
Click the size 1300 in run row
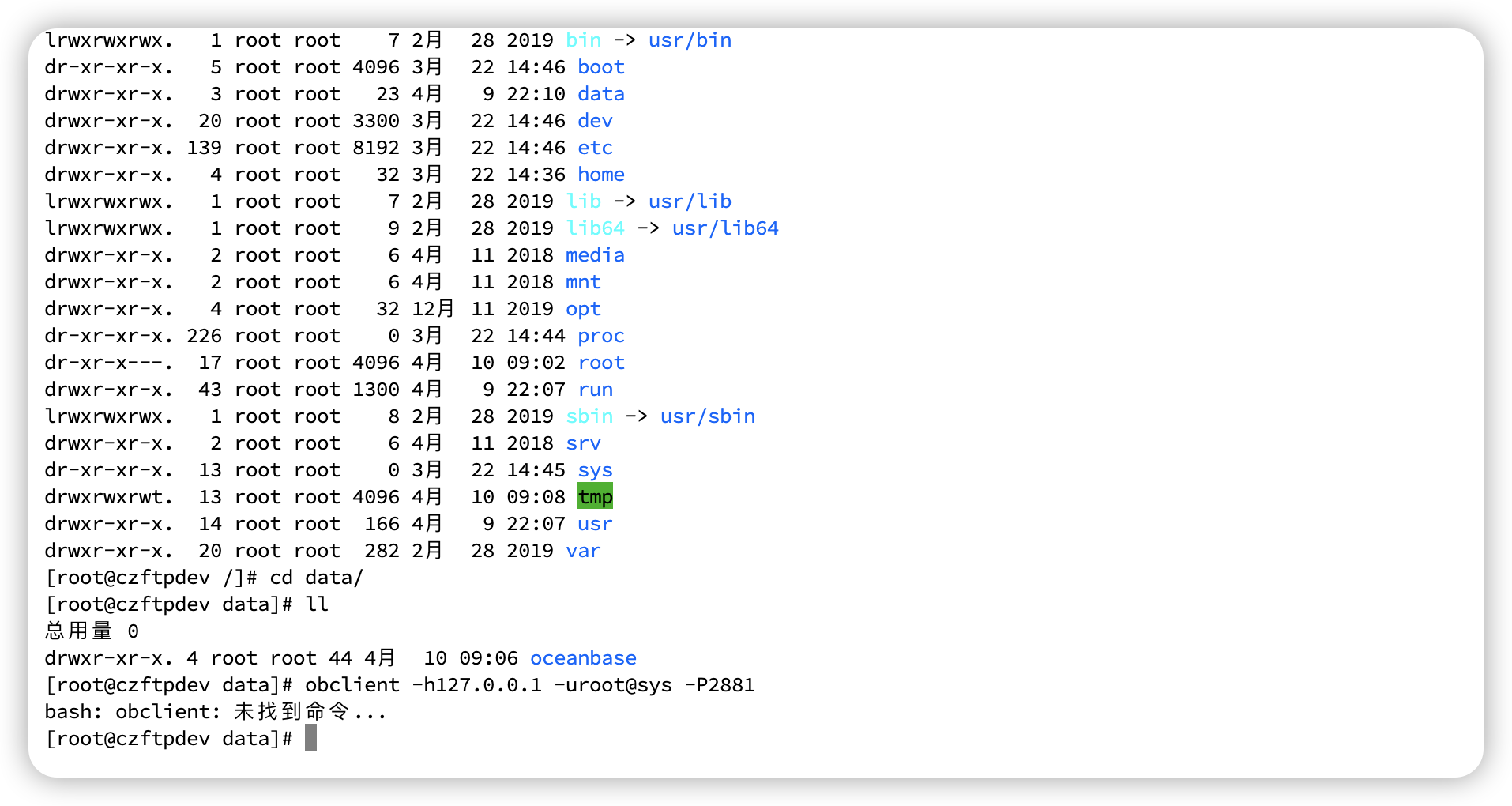click(x=376, y=390)
